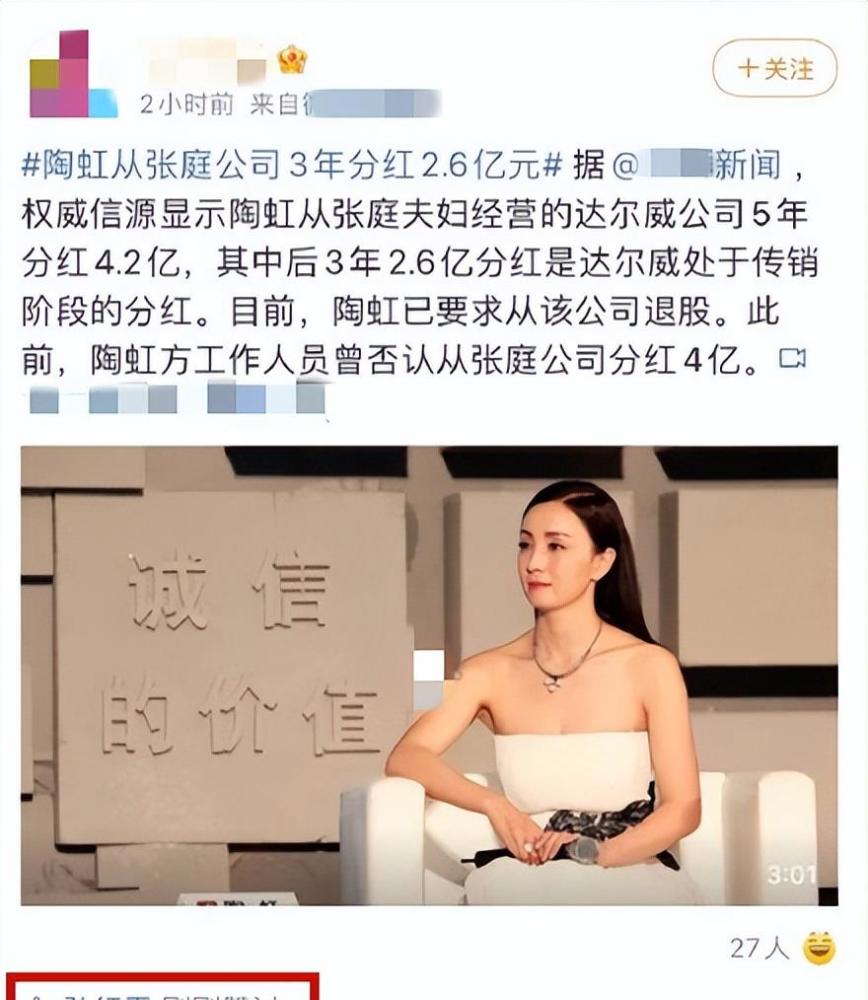Viewport: 868px width, 1000px height.
Task: Click the 3:01 duration badge on video
Action: (792, 875)
